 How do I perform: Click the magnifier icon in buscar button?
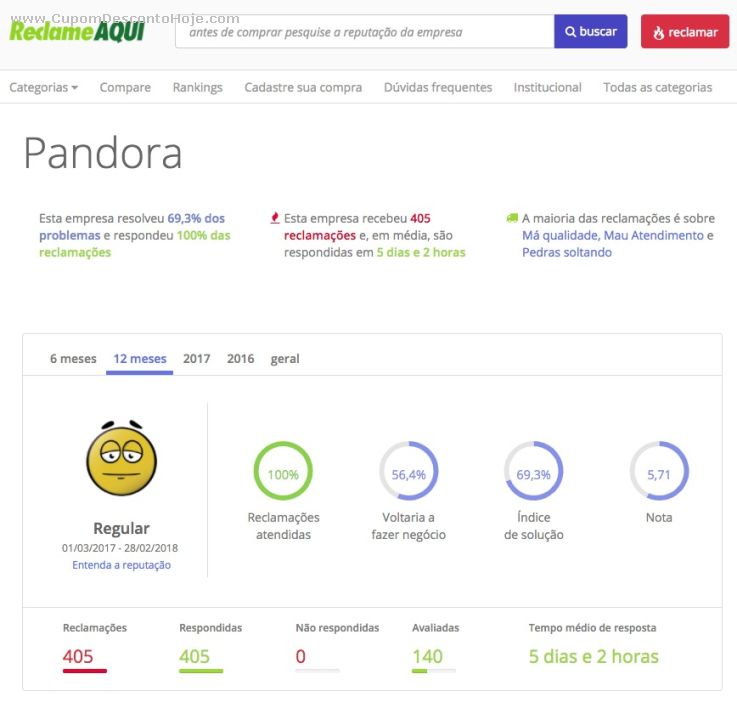pyautogui.click(x=570, y=32)
